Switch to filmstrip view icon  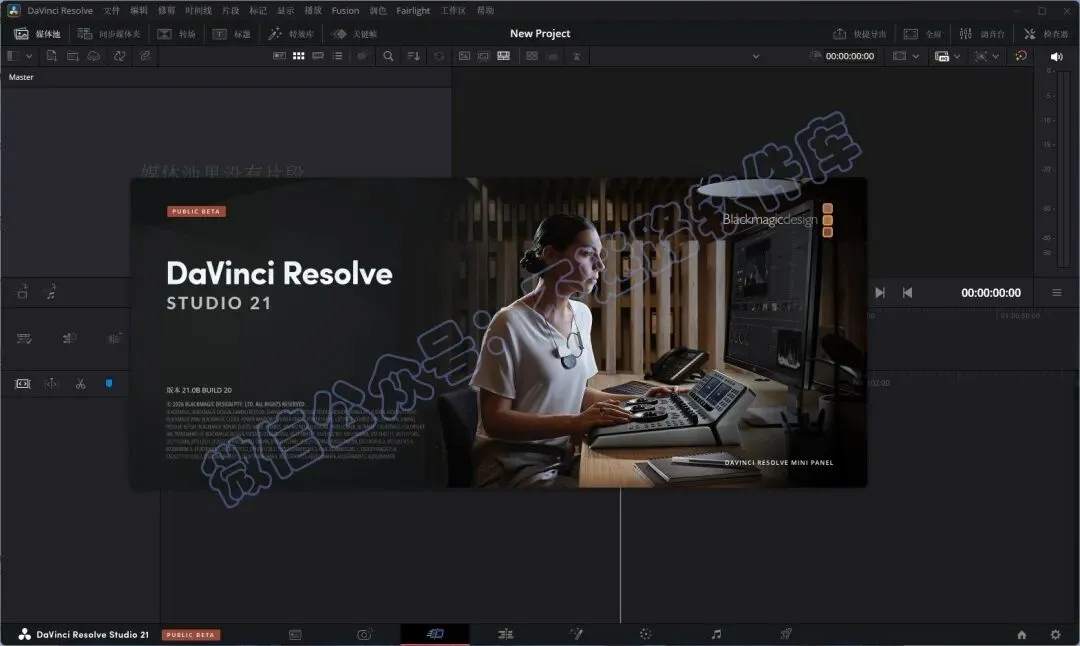pyautogui.click(x=318, y=56)
